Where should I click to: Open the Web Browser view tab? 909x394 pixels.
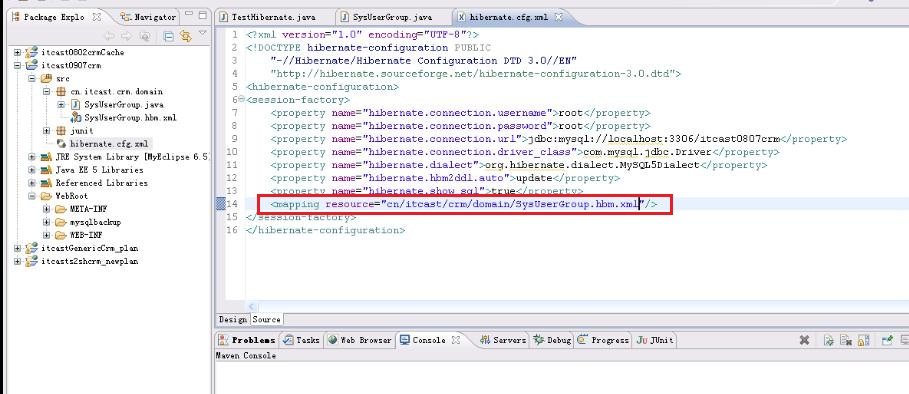pyautogui.click(x=359, y=340)
